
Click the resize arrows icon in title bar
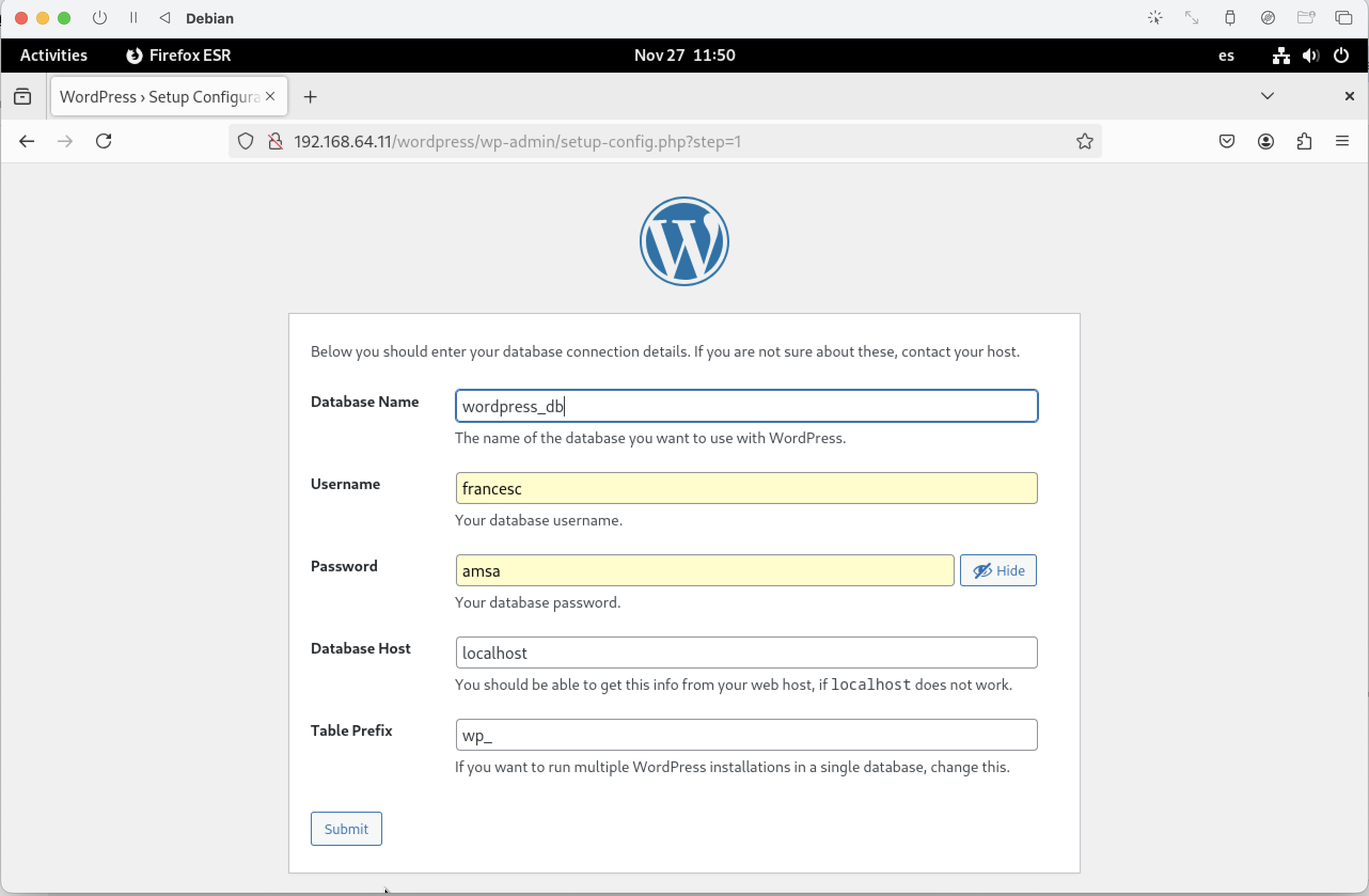1192,18
